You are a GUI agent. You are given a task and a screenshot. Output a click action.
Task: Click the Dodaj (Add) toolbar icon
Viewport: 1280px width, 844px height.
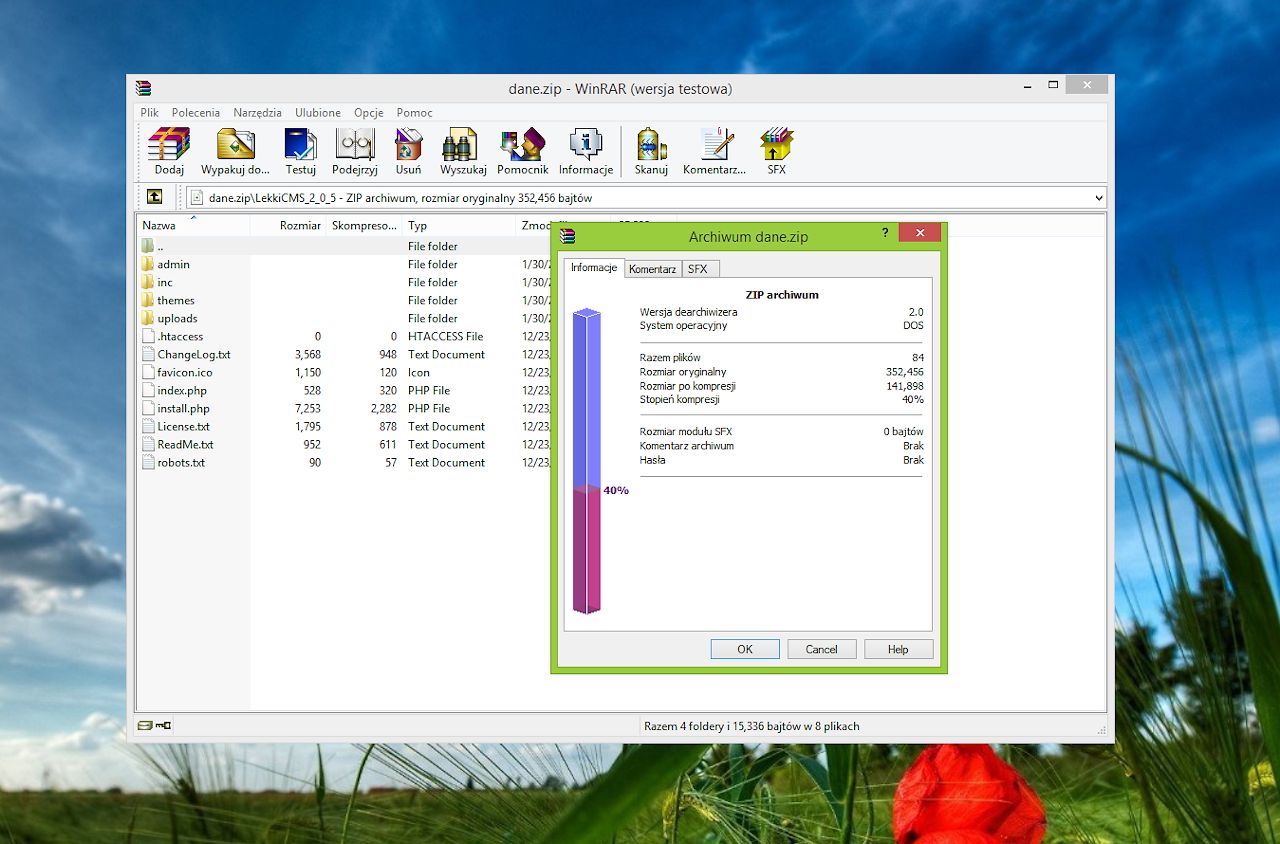pyautogui.click(x=169, y=145)
